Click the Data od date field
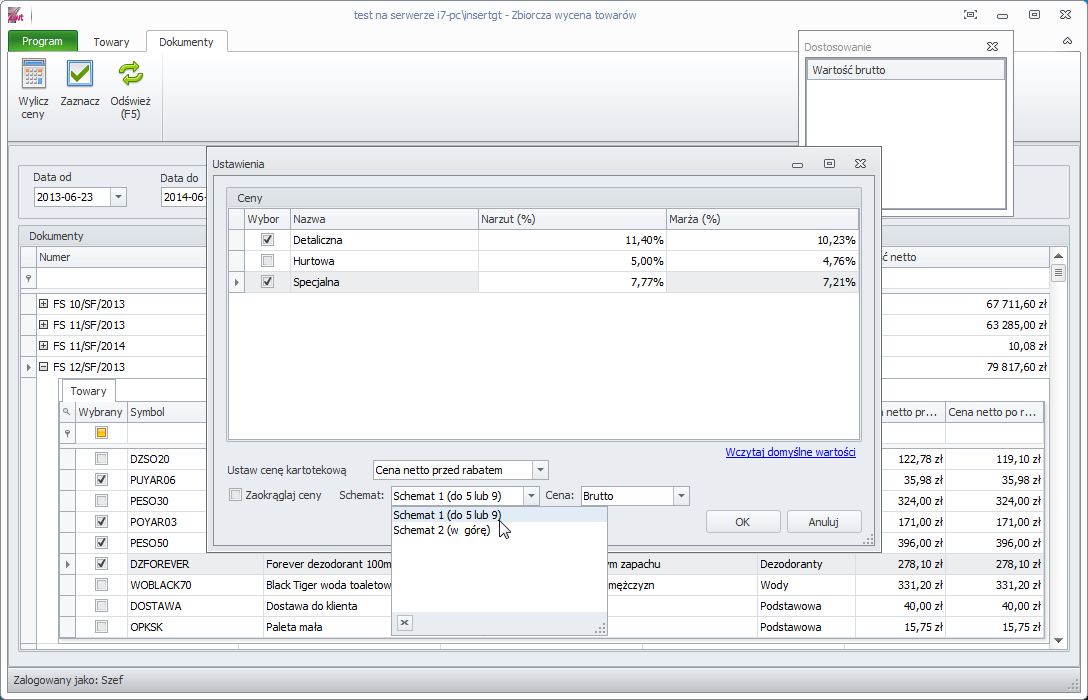This screenshot has width=1088, height=700. [72, 197]
